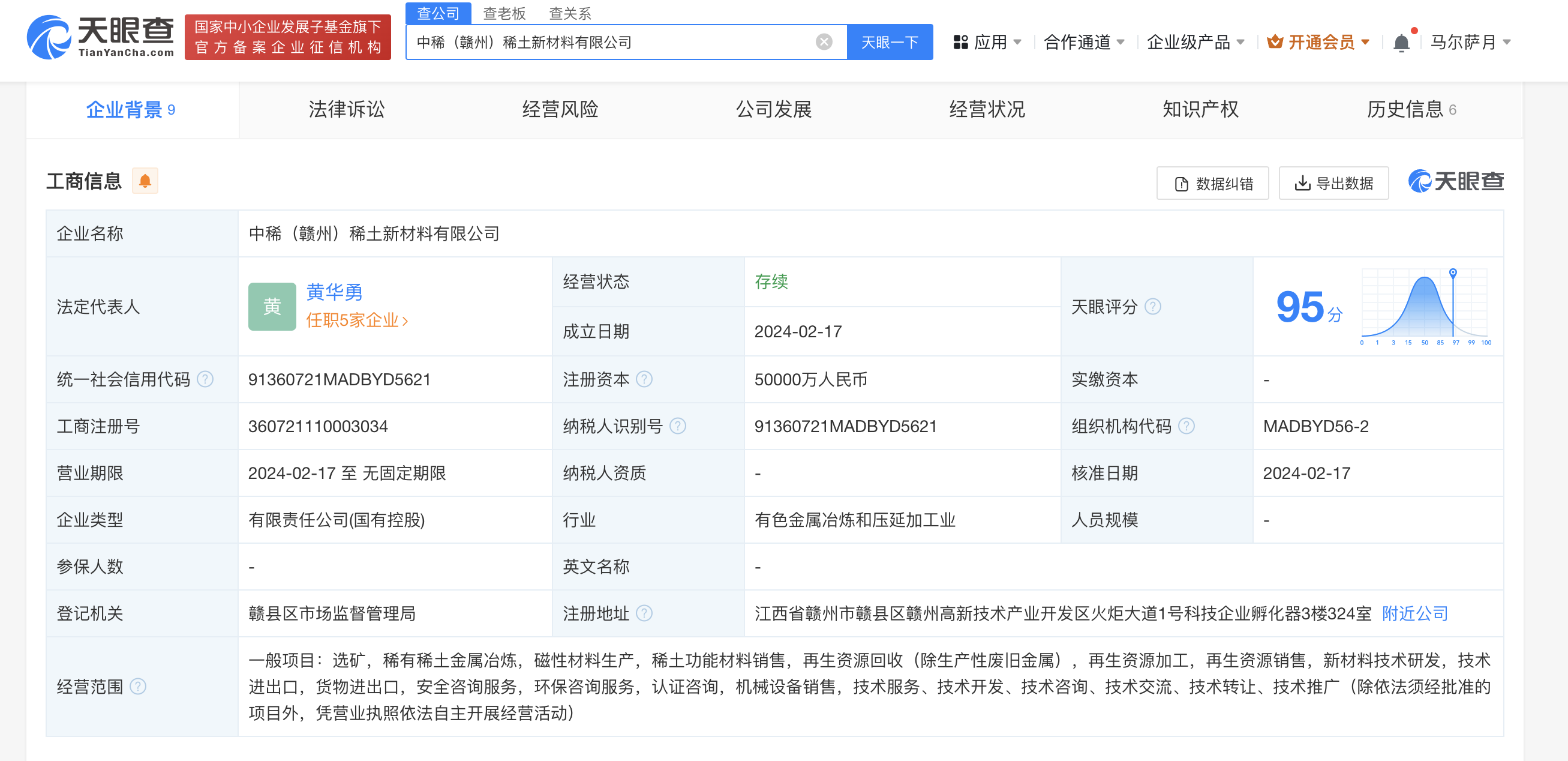Click help icon next to 注册地址
The width and height of the screenshot is (1568, 761).
pyautogui.click(x=644, y=613)
